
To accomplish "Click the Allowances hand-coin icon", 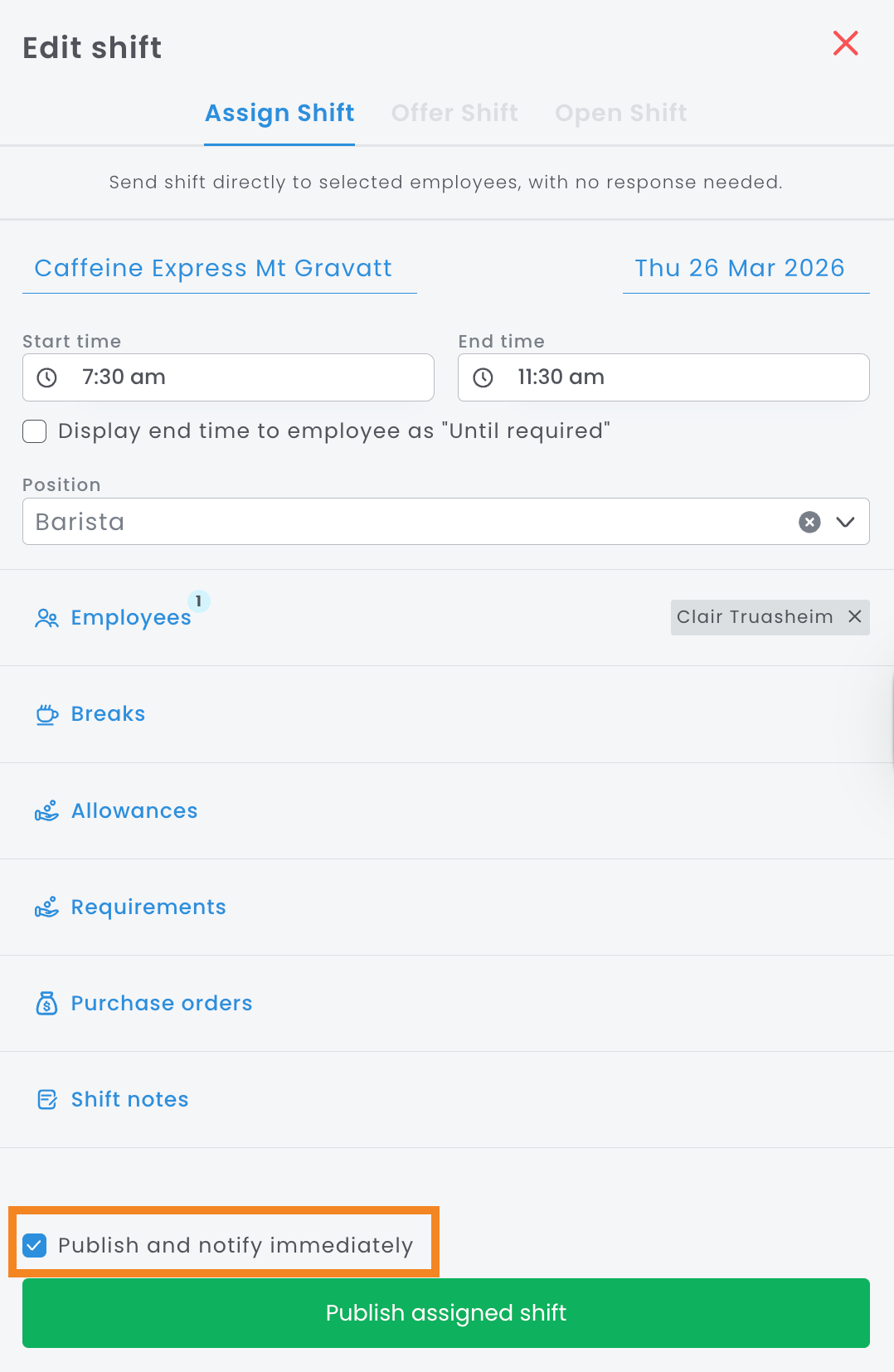I will pyautogui.click(x=46, y=811).
